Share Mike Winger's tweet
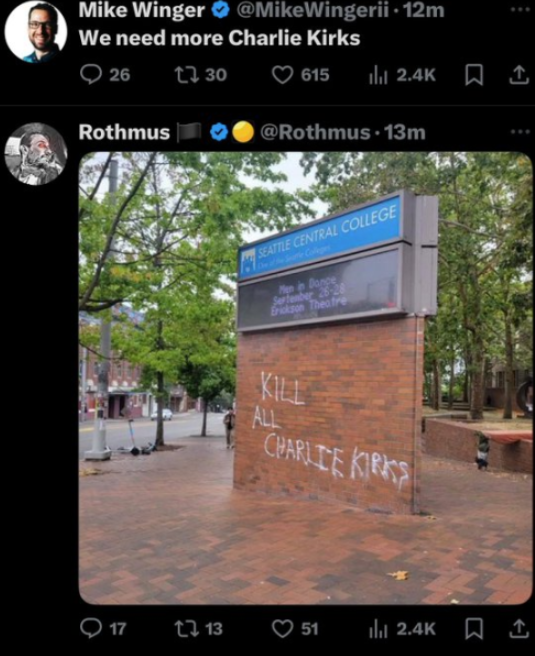Image resolution: width=535 pixels, height=656 pixels. pyautogui.click(x=519, y=75)
